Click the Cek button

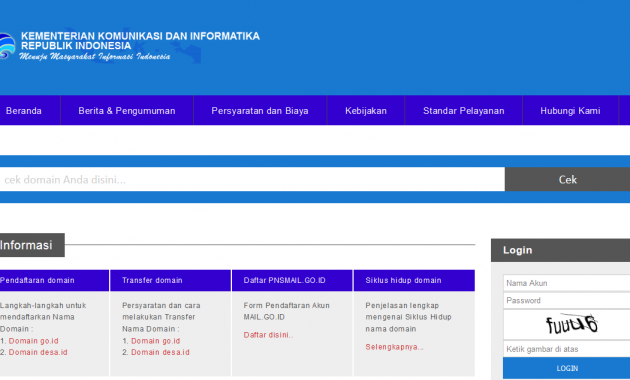(x=567, y=180)
